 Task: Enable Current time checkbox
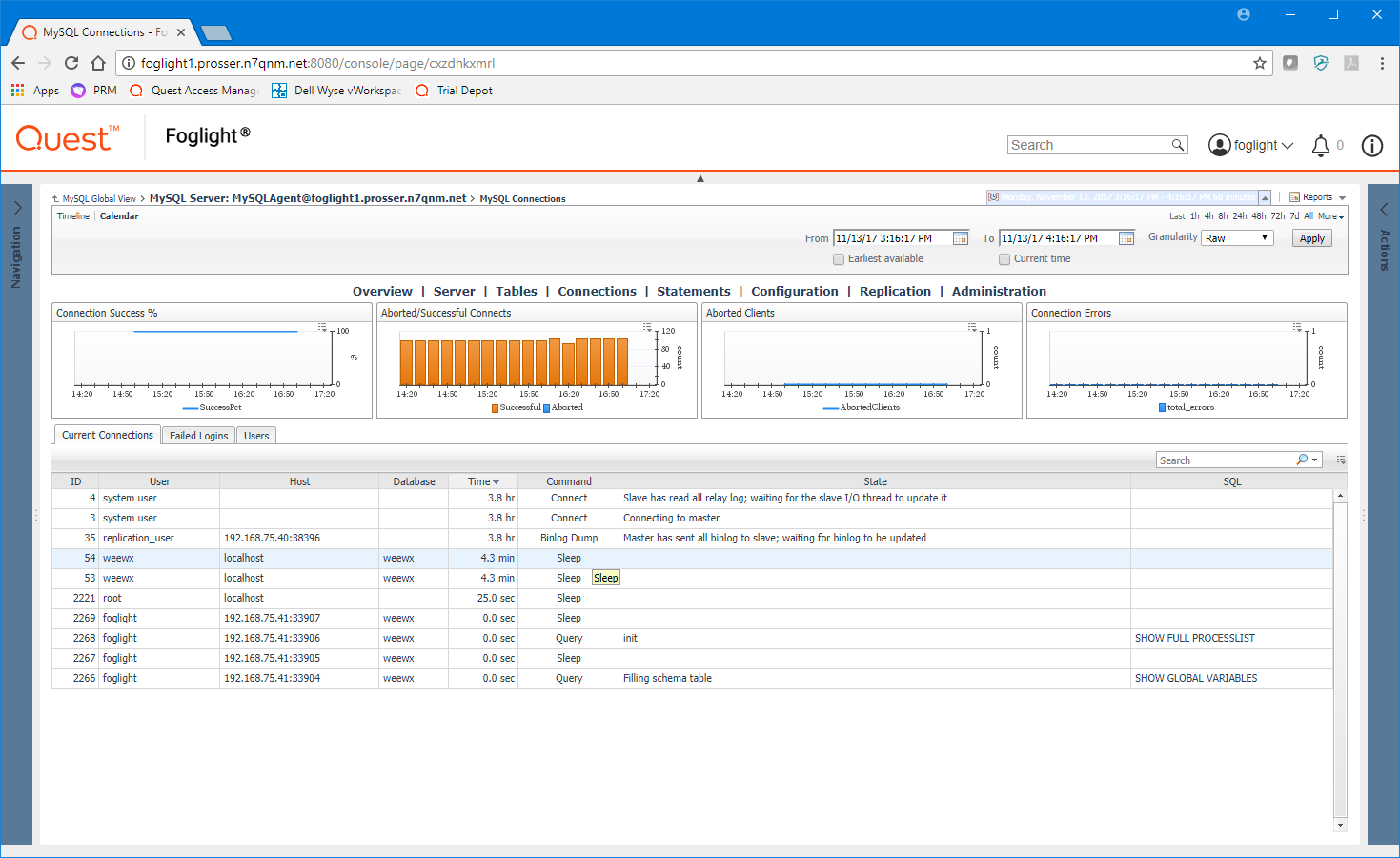[1004, 259]
